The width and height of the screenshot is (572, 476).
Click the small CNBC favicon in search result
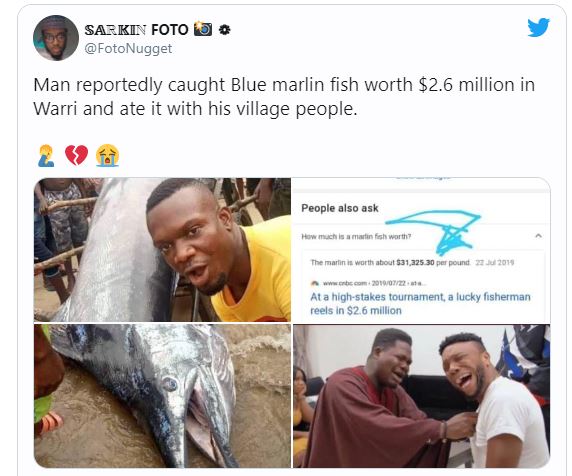coord(314,283)
